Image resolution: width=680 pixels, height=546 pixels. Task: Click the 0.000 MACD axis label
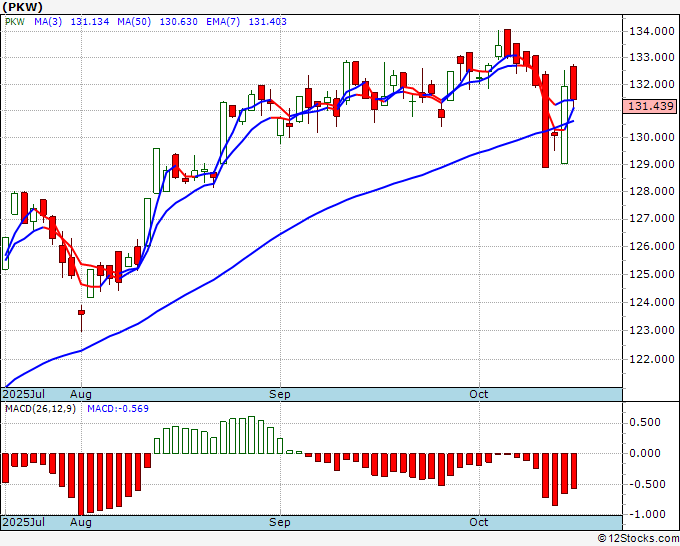644,453
